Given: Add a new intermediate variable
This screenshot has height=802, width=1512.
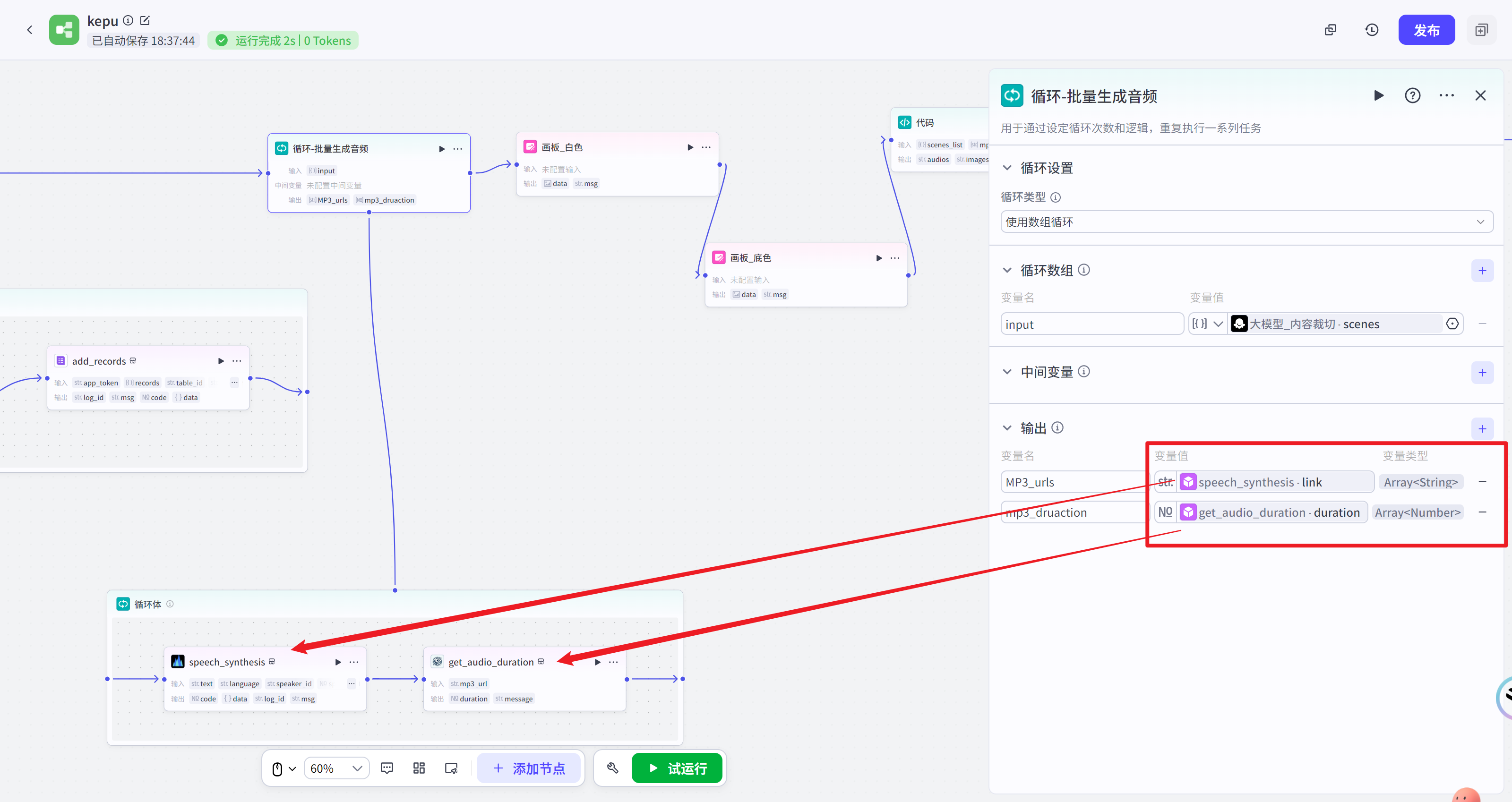Looking at the screenshot, I should coord(1482,373).
